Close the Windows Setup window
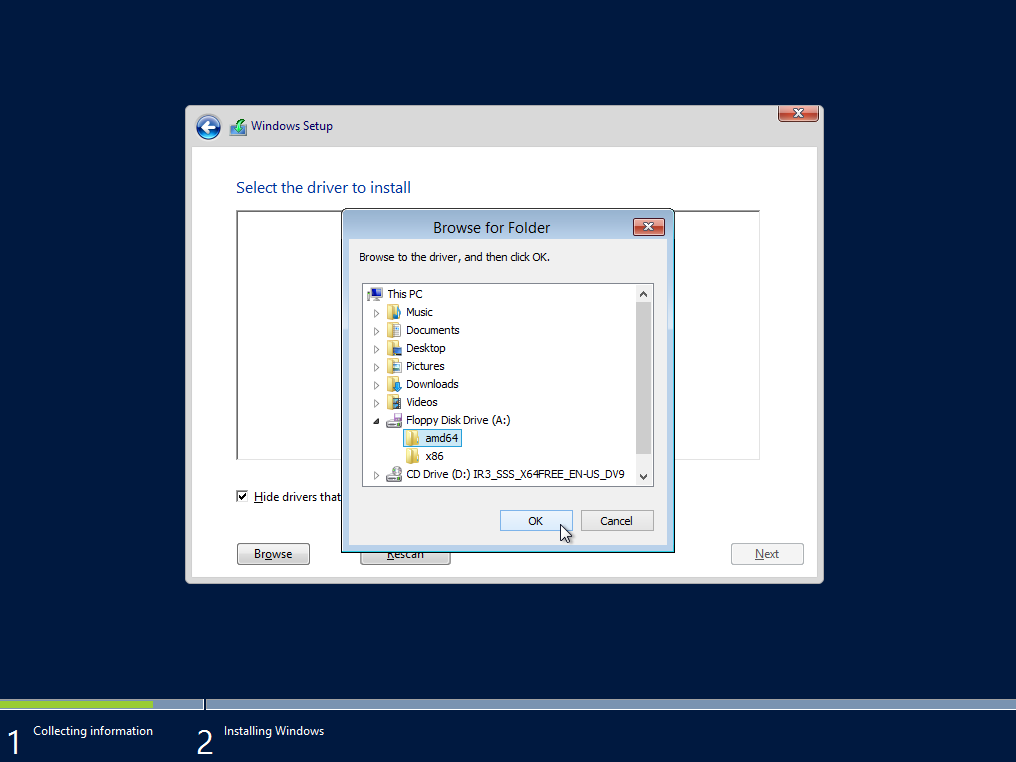The image size is (1016, 762). point(798,113)
